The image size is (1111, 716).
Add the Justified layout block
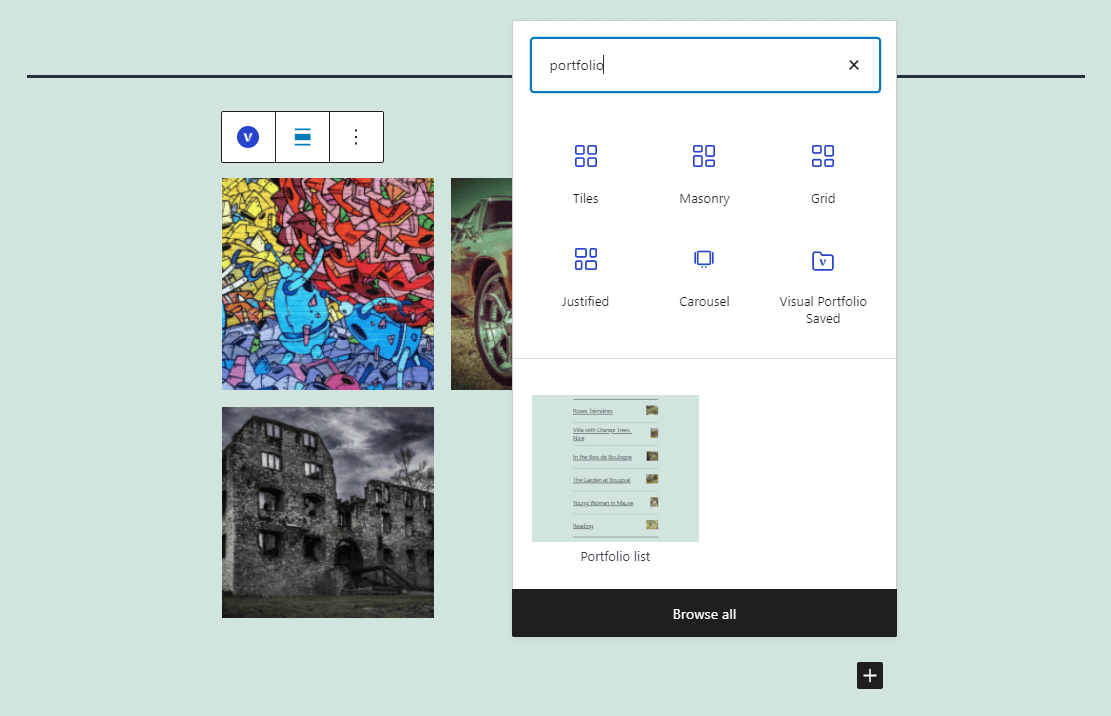585,278
